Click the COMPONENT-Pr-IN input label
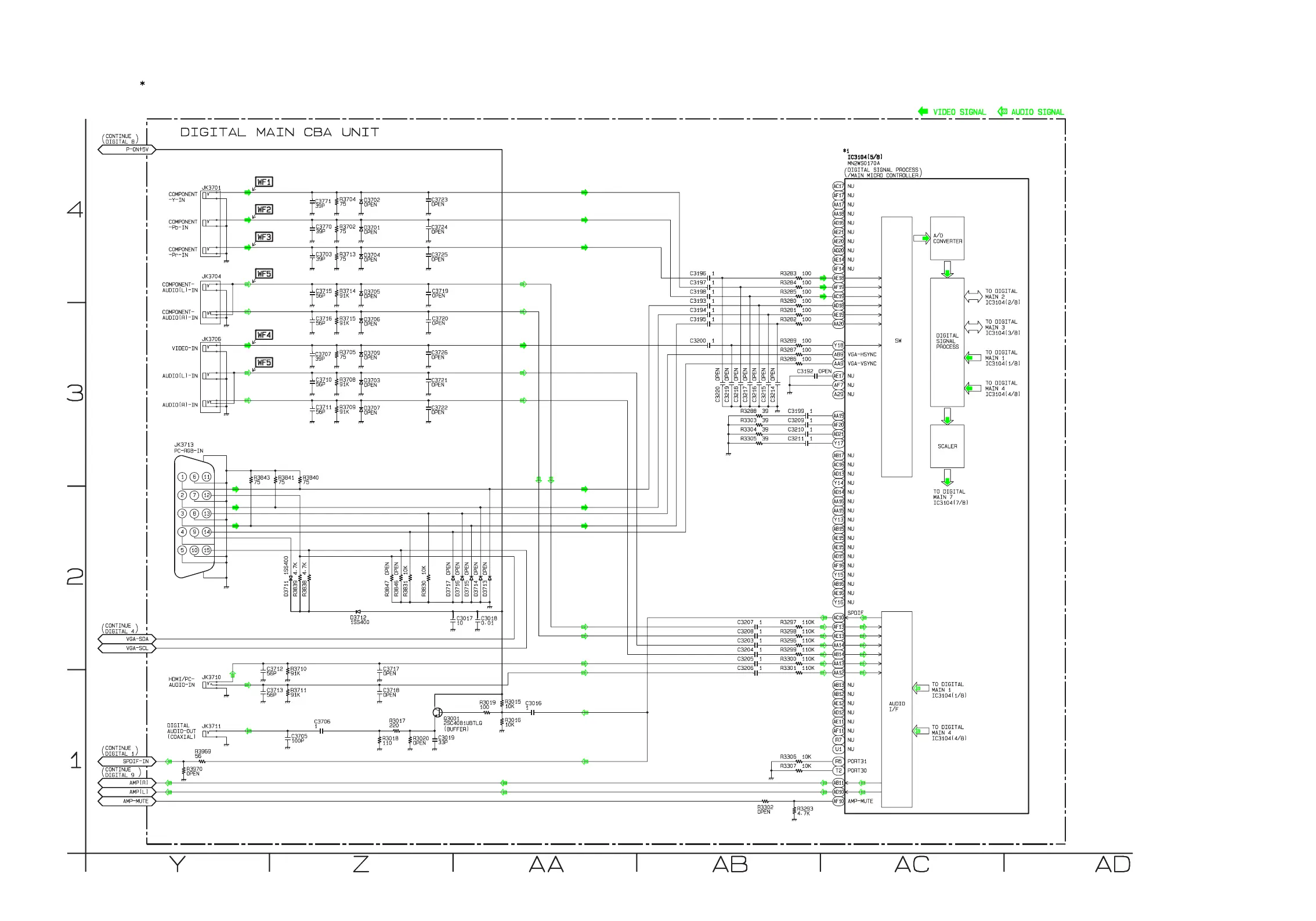Screen dimensions: 1316x921 pos(183,252)
